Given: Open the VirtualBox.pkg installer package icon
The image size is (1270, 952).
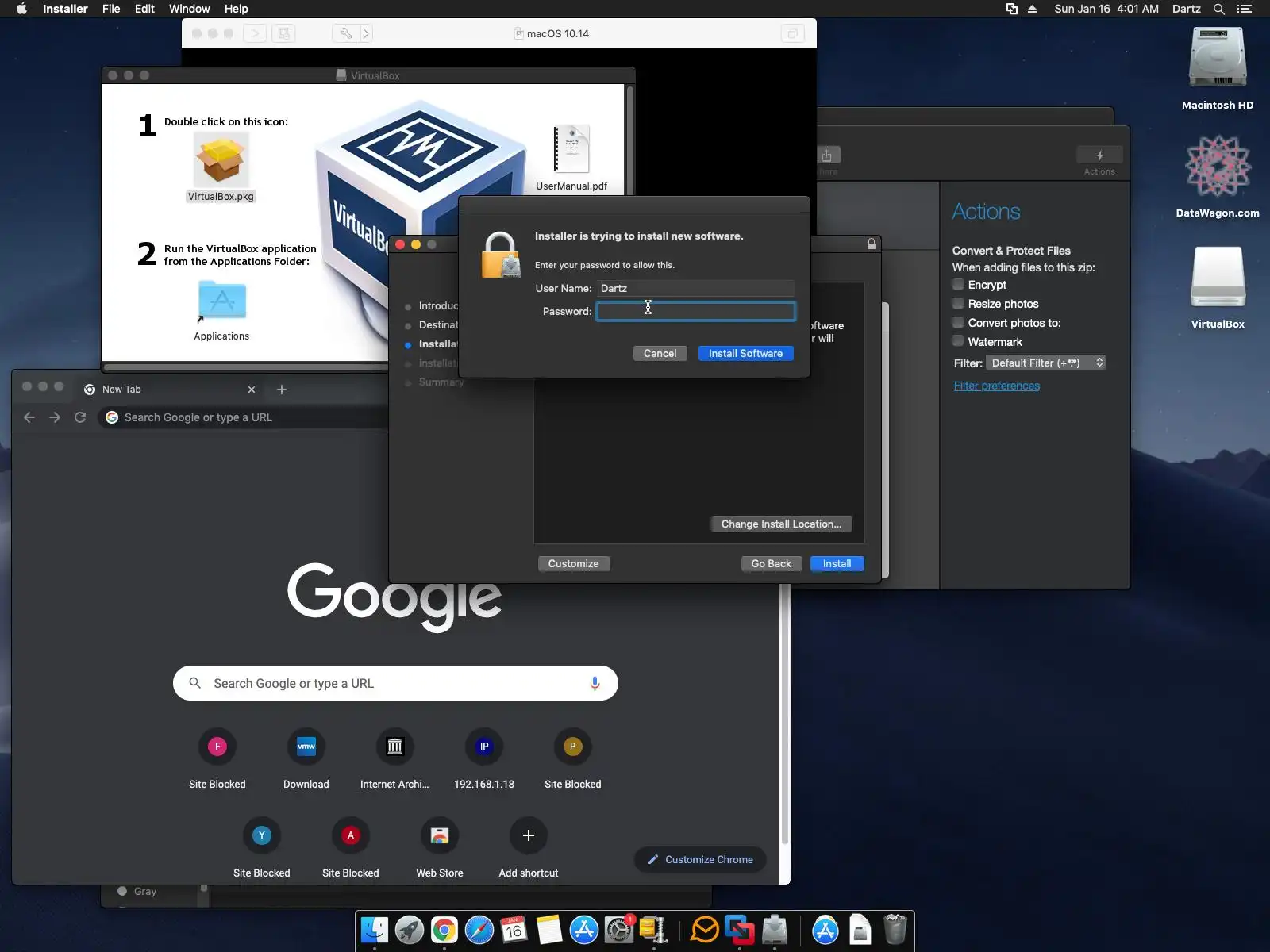Looking at the screenshot, I should (x=221, y=159).
